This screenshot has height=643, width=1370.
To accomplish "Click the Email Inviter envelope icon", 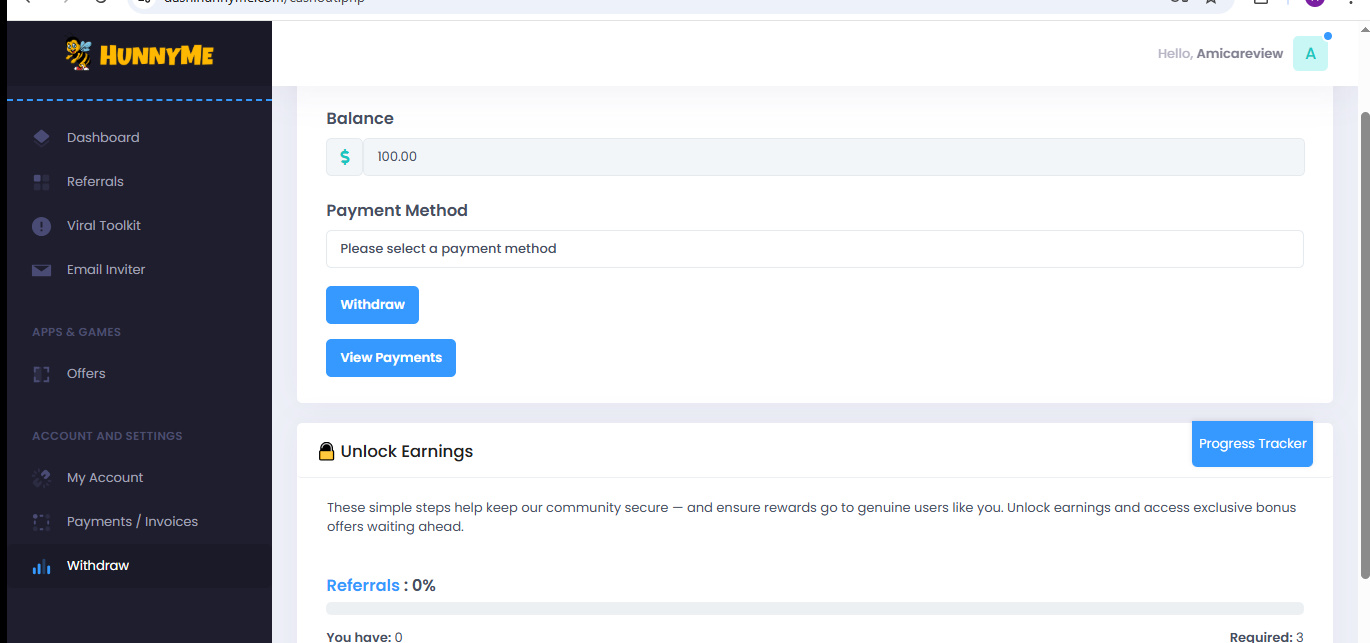I will click(x=41, y=270).
